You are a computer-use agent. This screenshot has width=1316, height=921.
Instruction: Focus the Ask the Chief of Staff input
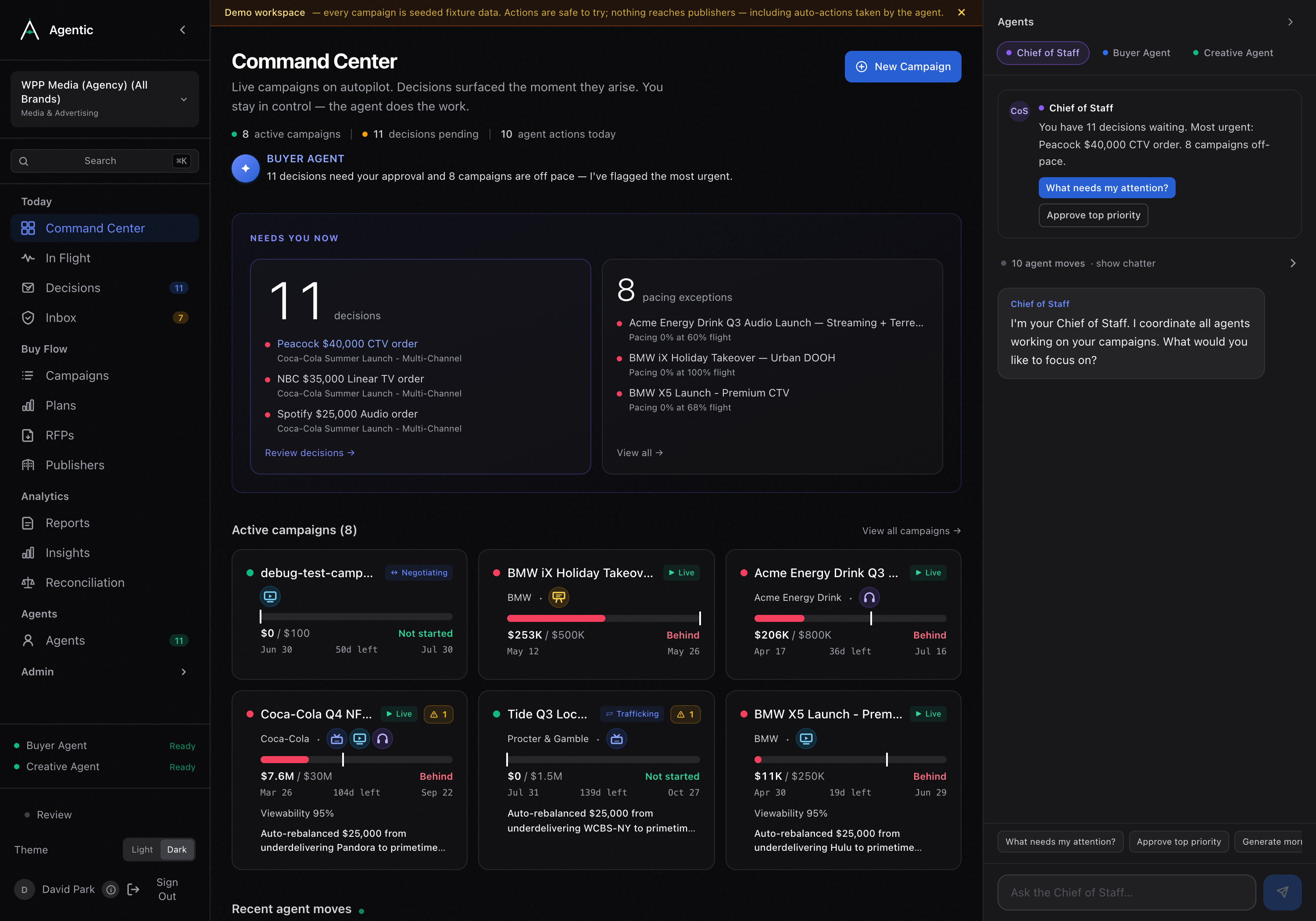tap(1126, 892)
